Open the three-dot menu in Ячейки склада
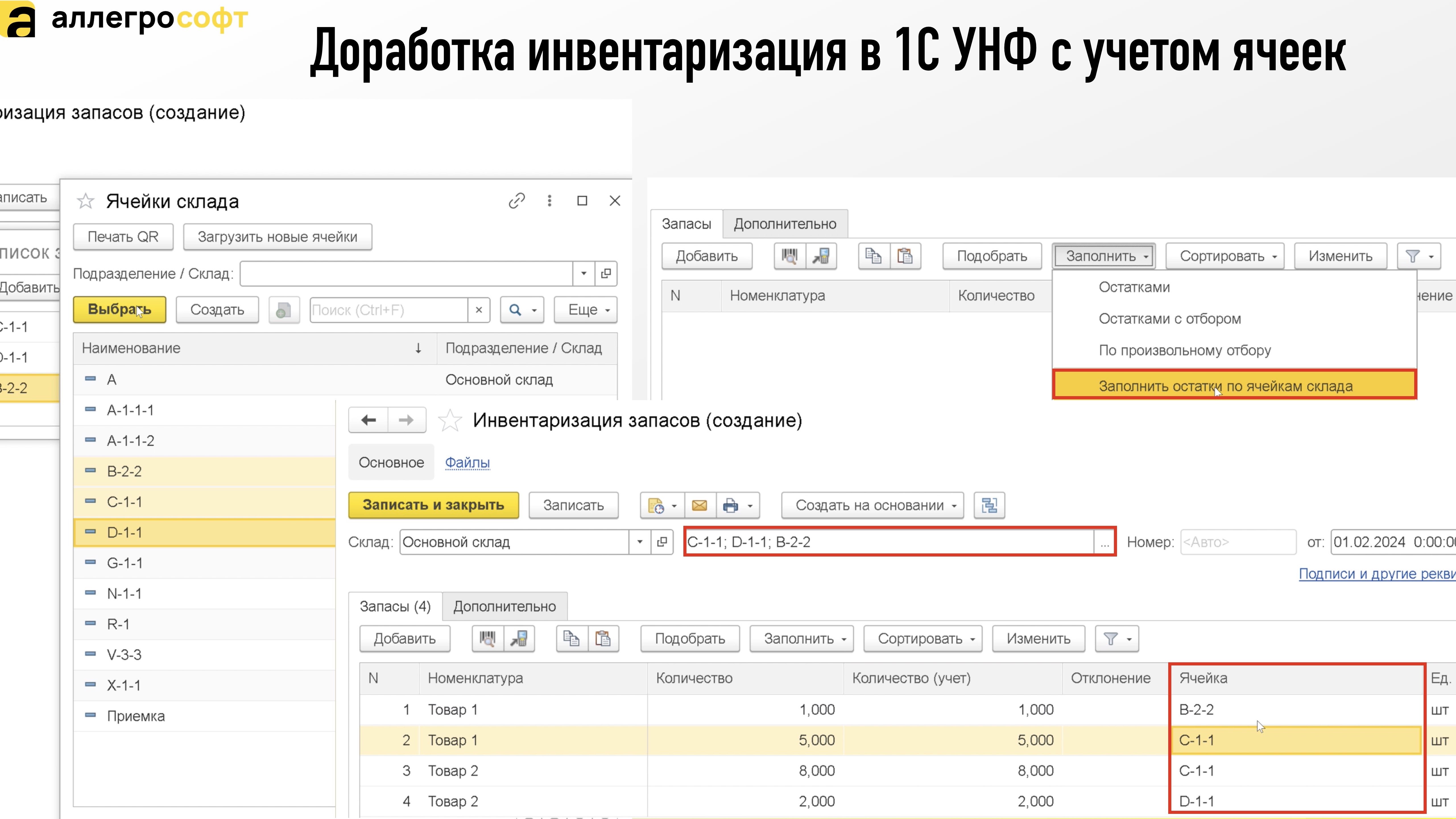1456x819 pixels. [549, 201]
